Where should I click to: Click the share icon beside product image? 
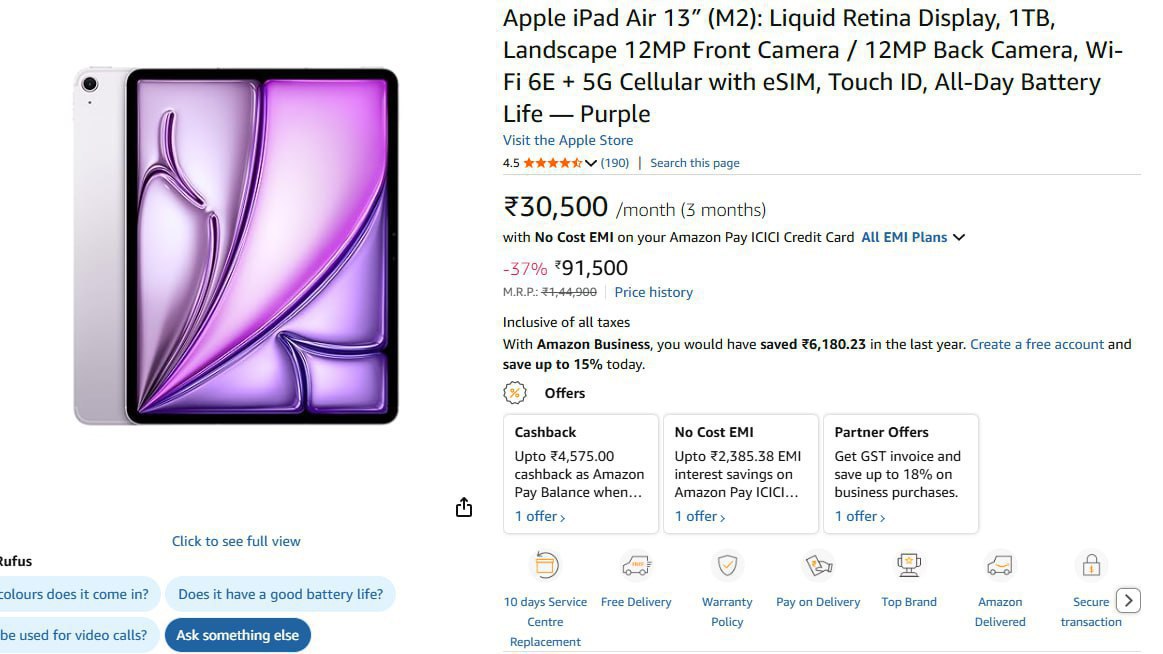point(464,507)
